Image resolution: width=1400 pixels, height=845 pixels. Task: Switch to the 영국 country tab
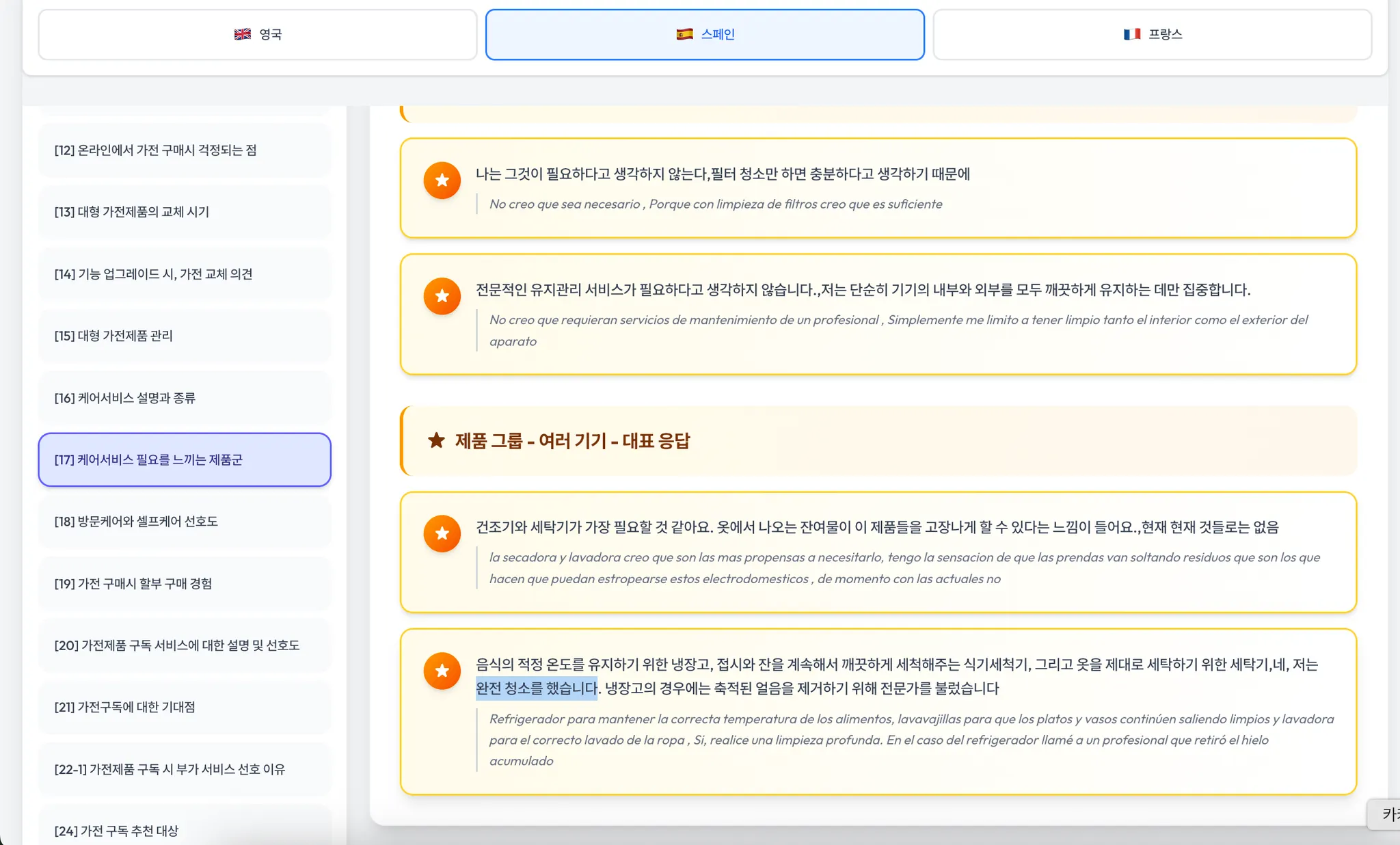coord(258,34)
